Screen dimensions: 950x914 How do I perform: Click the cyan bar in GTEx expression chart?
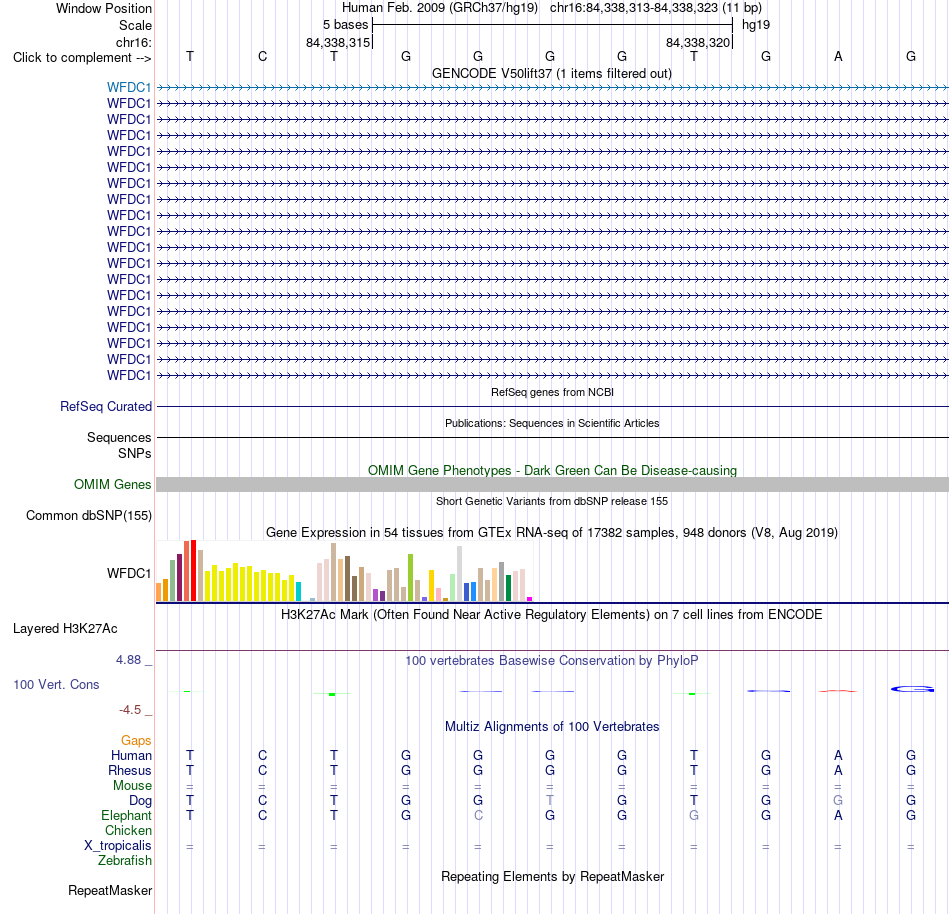click(x=298, y=591)
